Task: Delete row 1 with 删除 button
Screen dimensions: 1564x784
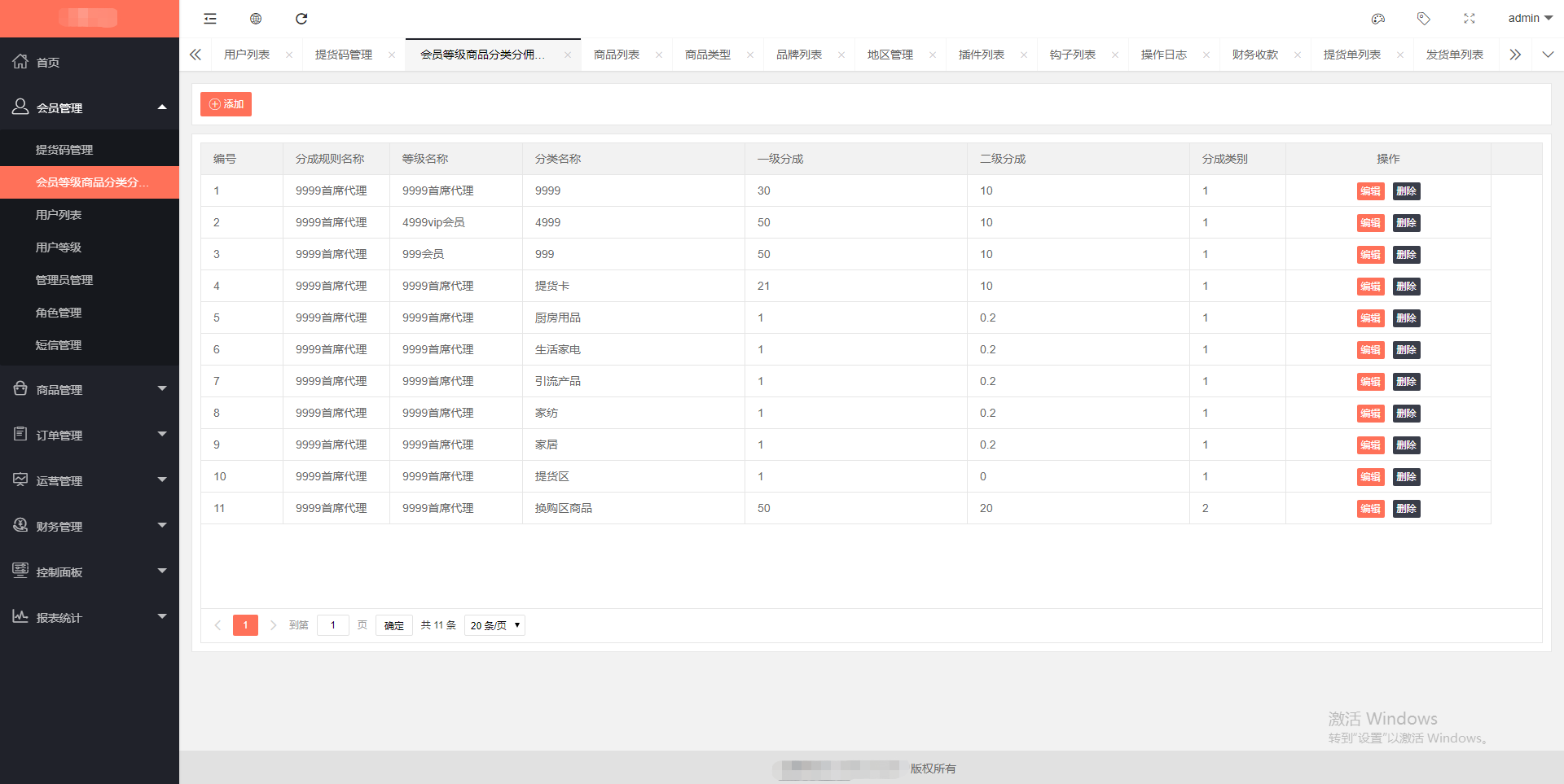Action: pos(1407,191)
